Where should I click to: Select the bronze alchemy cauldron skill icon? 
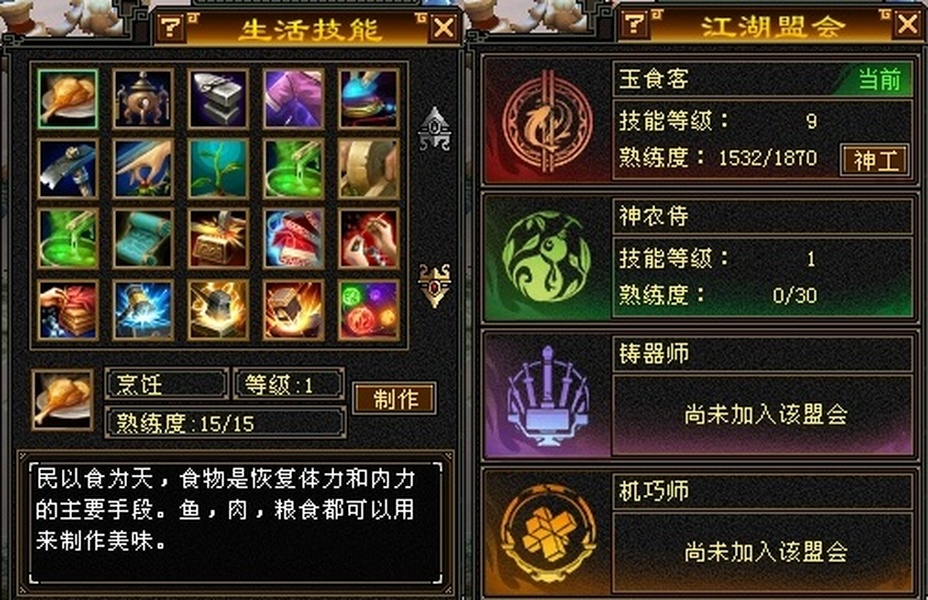coord(143,99)
